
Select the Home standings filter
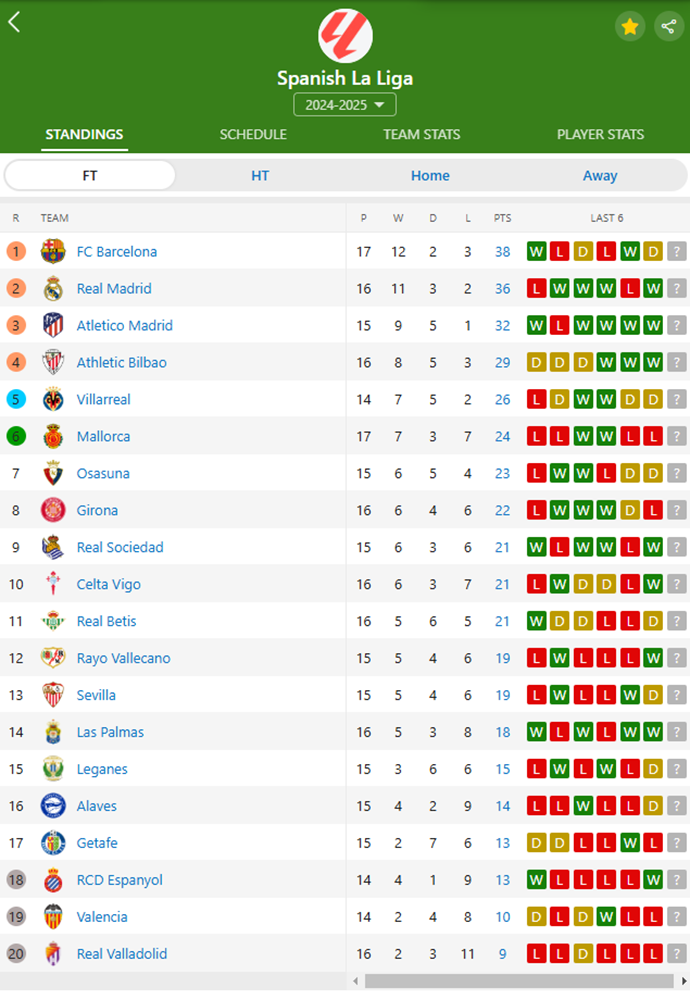[x=430, y=175]
